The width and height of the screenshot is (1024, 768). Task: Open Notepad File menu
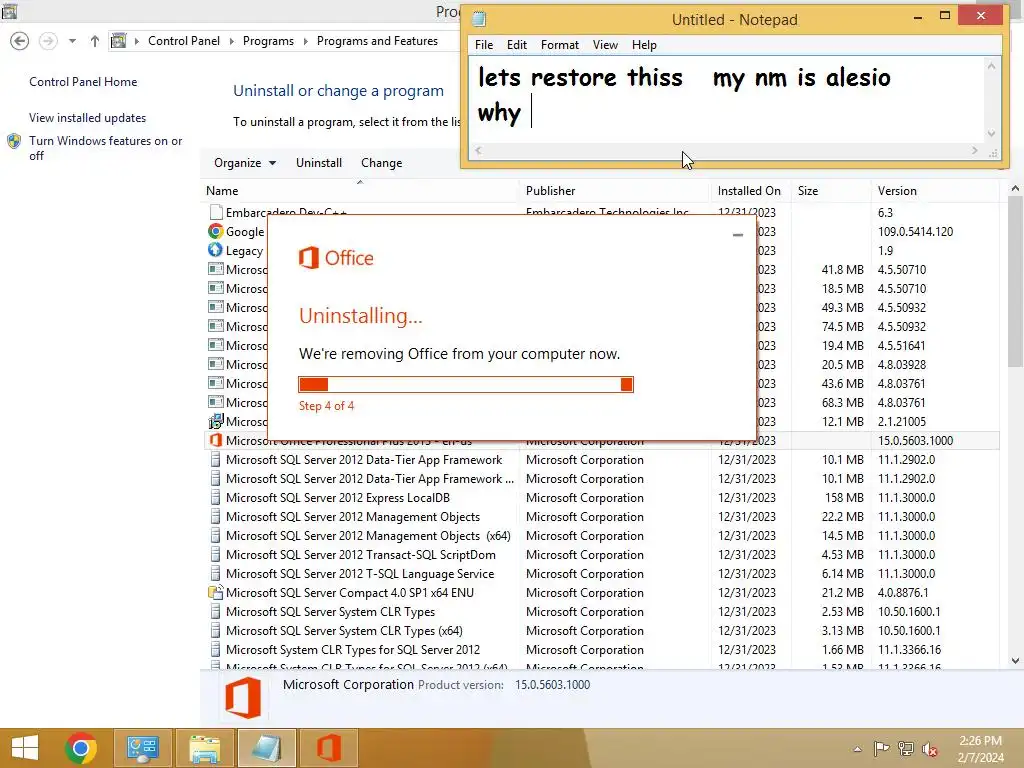point(484,44)
